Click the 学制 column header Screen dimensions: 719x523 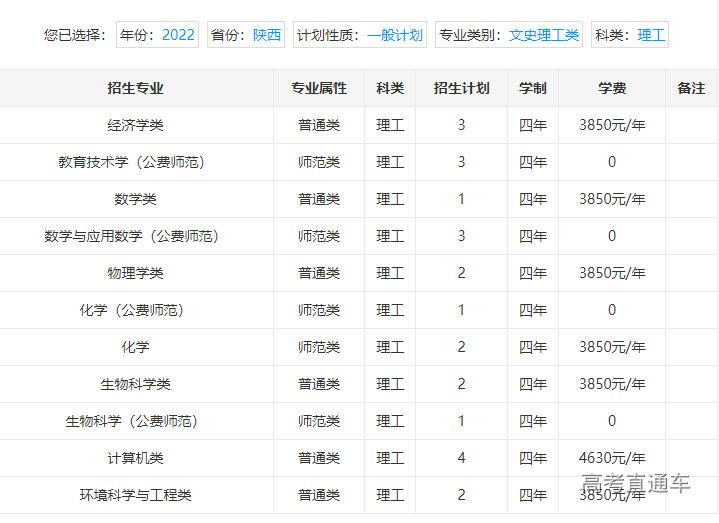(533, 88)
